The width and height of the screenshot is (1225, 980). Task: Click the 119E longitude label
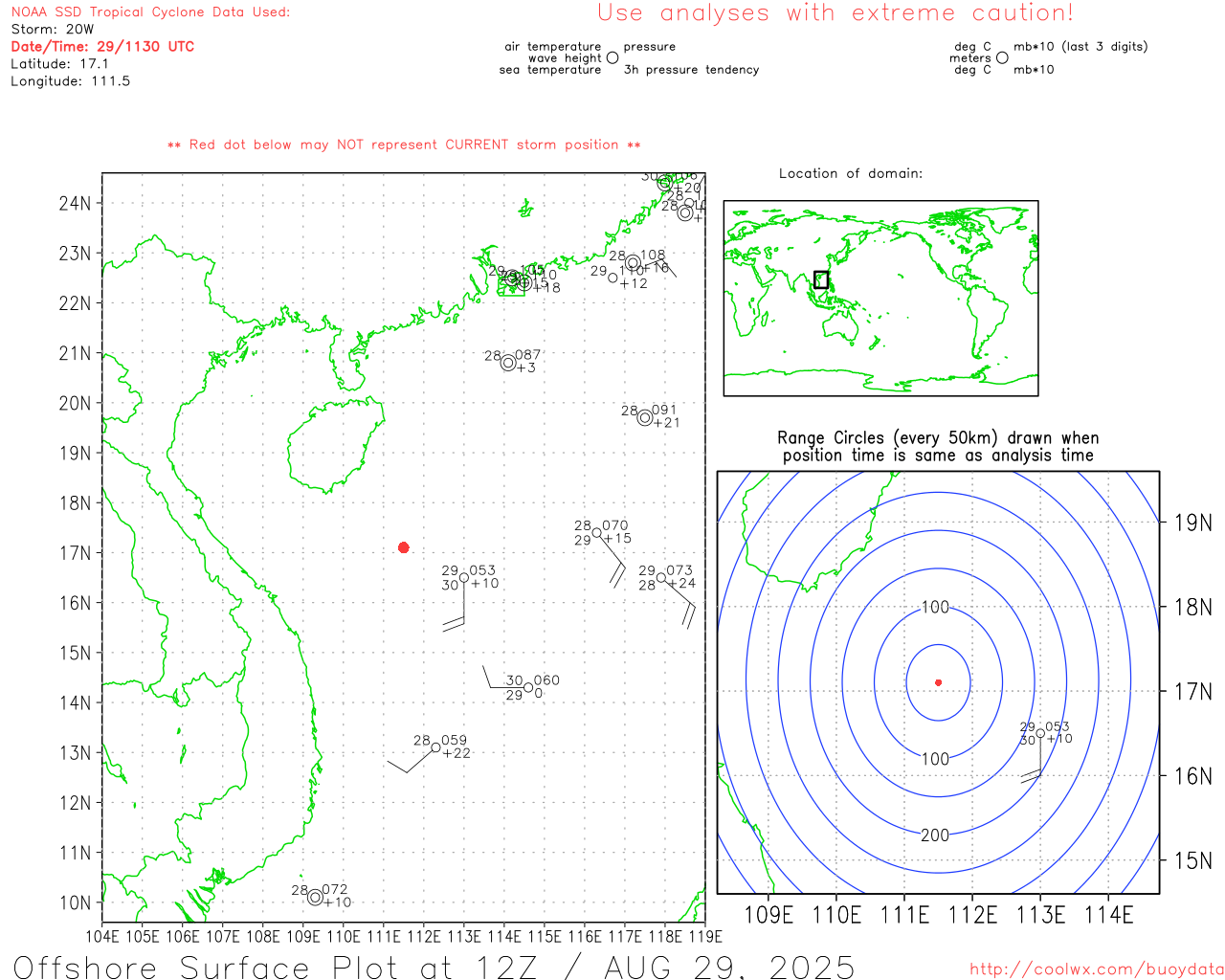[x=705, y=936]
